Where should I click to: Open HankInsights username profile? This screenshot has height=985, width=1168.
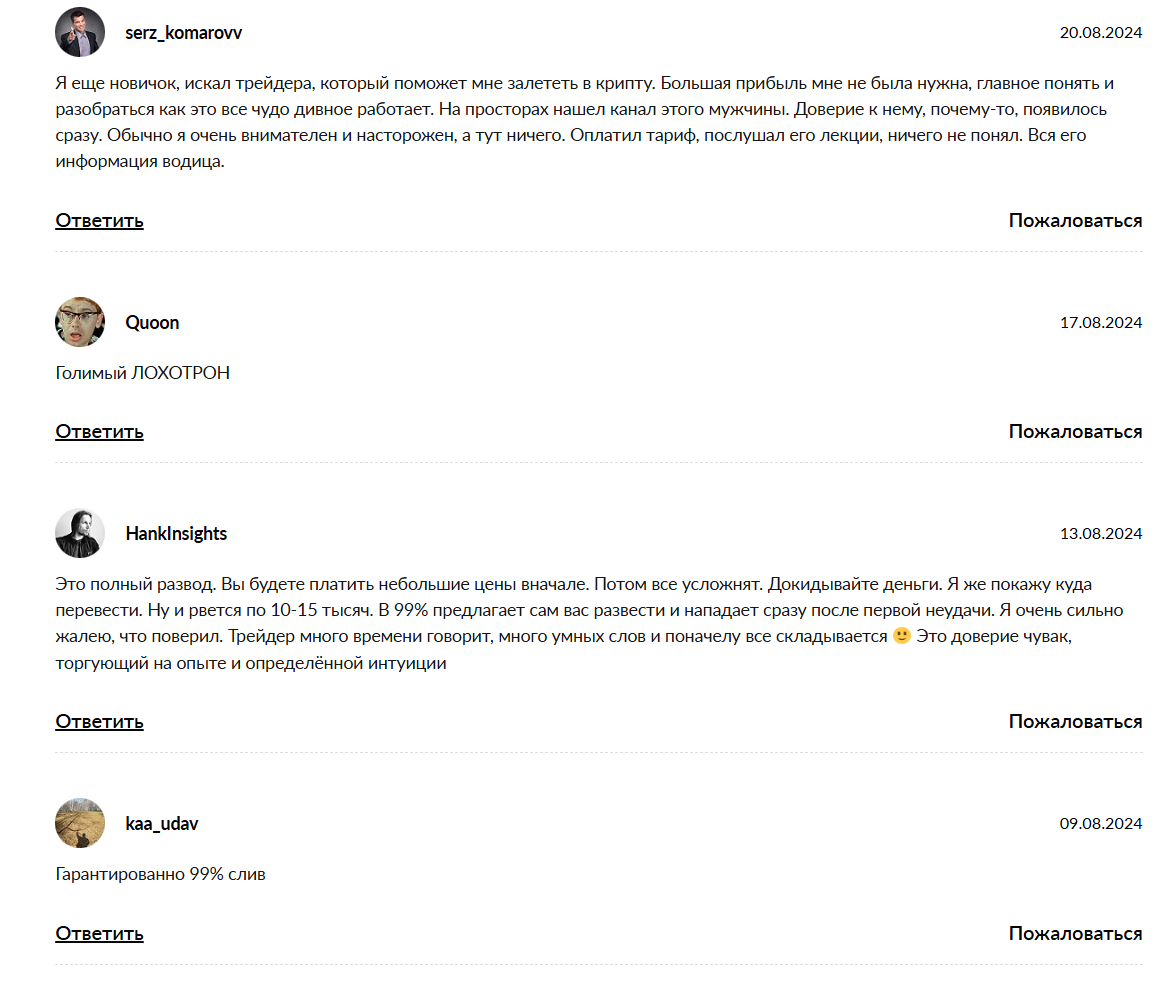click(x=176, y=533)
